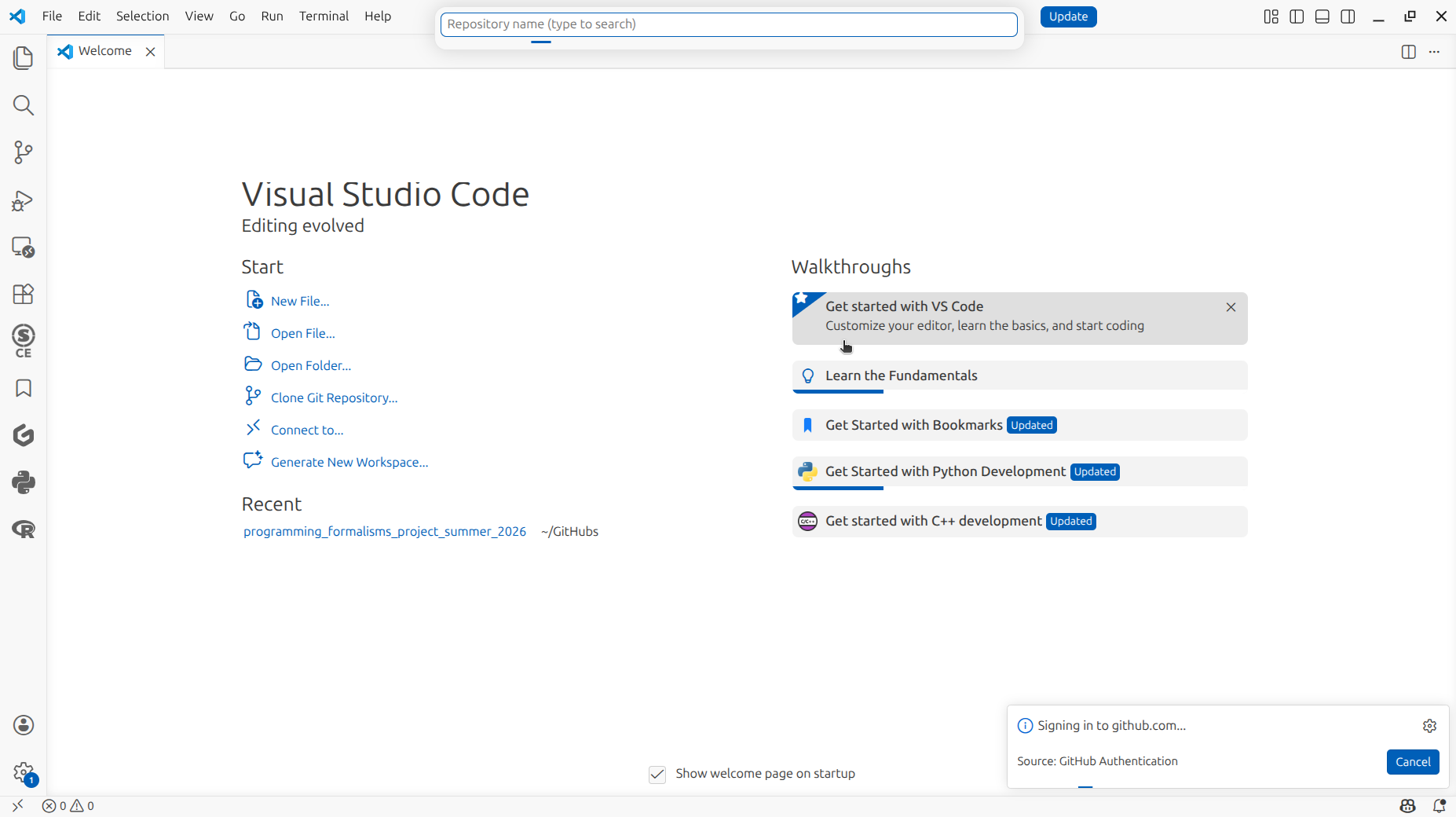The image size is (1456, 817).
Task: Open the Go menu
Action: pos(237,16)
